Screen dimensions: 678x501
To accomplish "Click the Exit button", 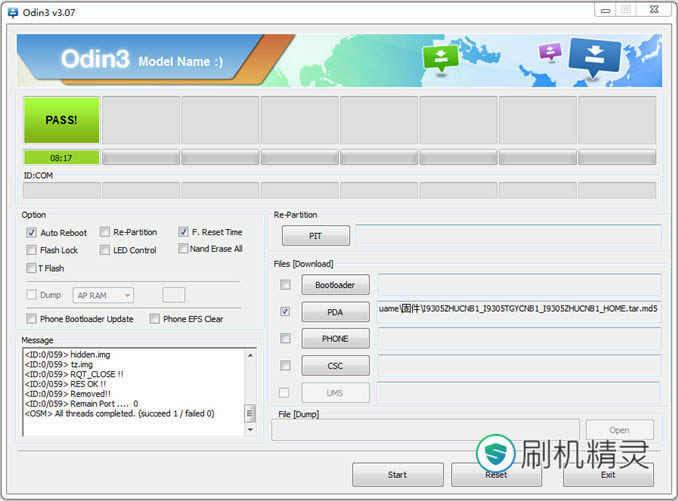I will 608,475.
